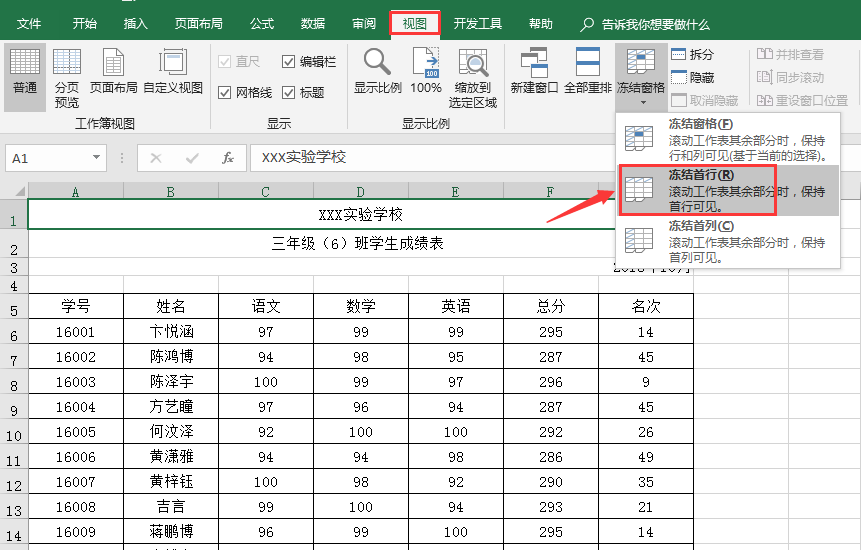Click the formula bar cancel X icon
Screen dimensions: 861x550
[x=156, y=158]
